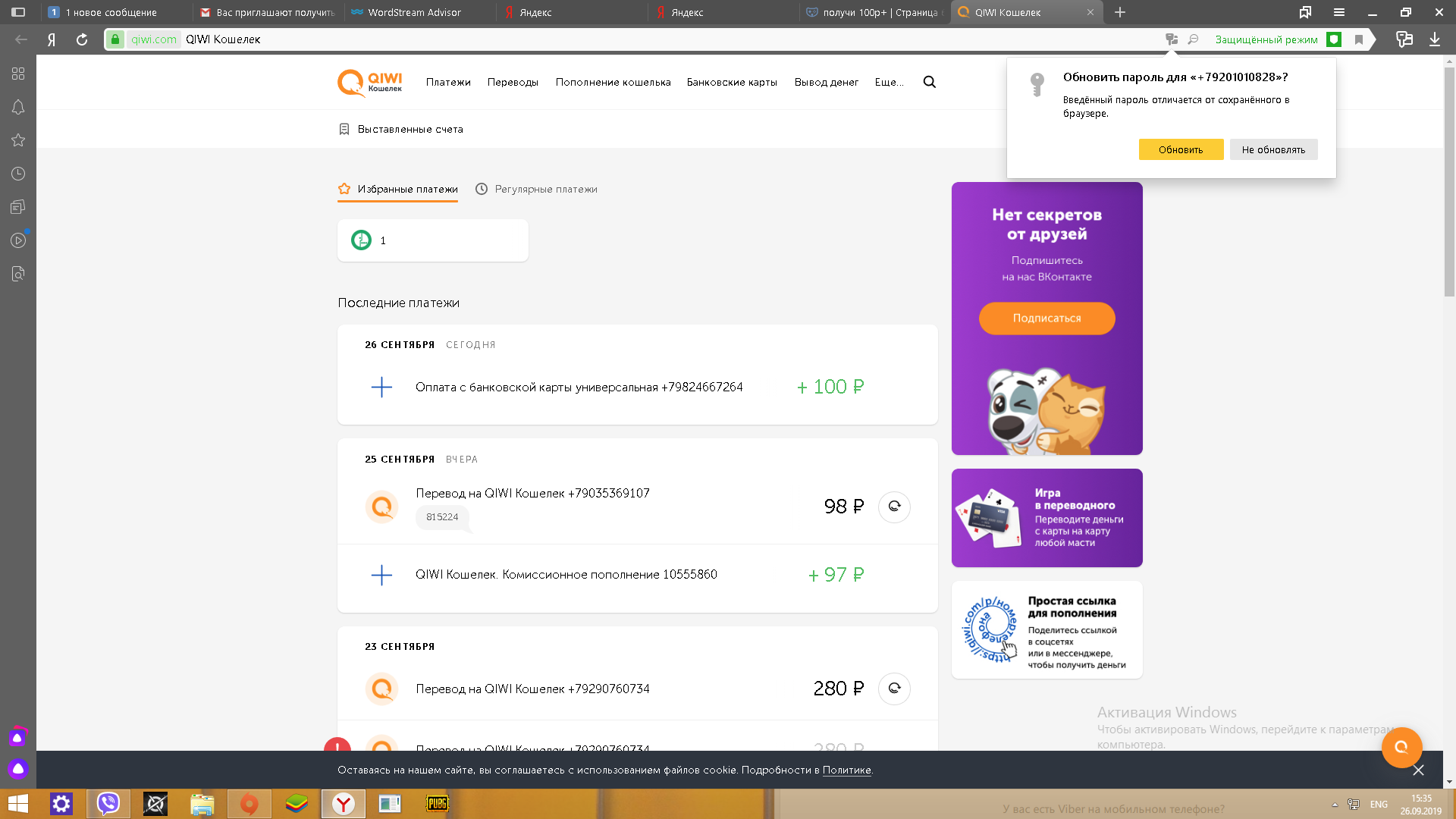This screenshot has width=1456, height=819.
Task: Switch to the «WordStream Advisor» browser tab
Action: (419, 12)
